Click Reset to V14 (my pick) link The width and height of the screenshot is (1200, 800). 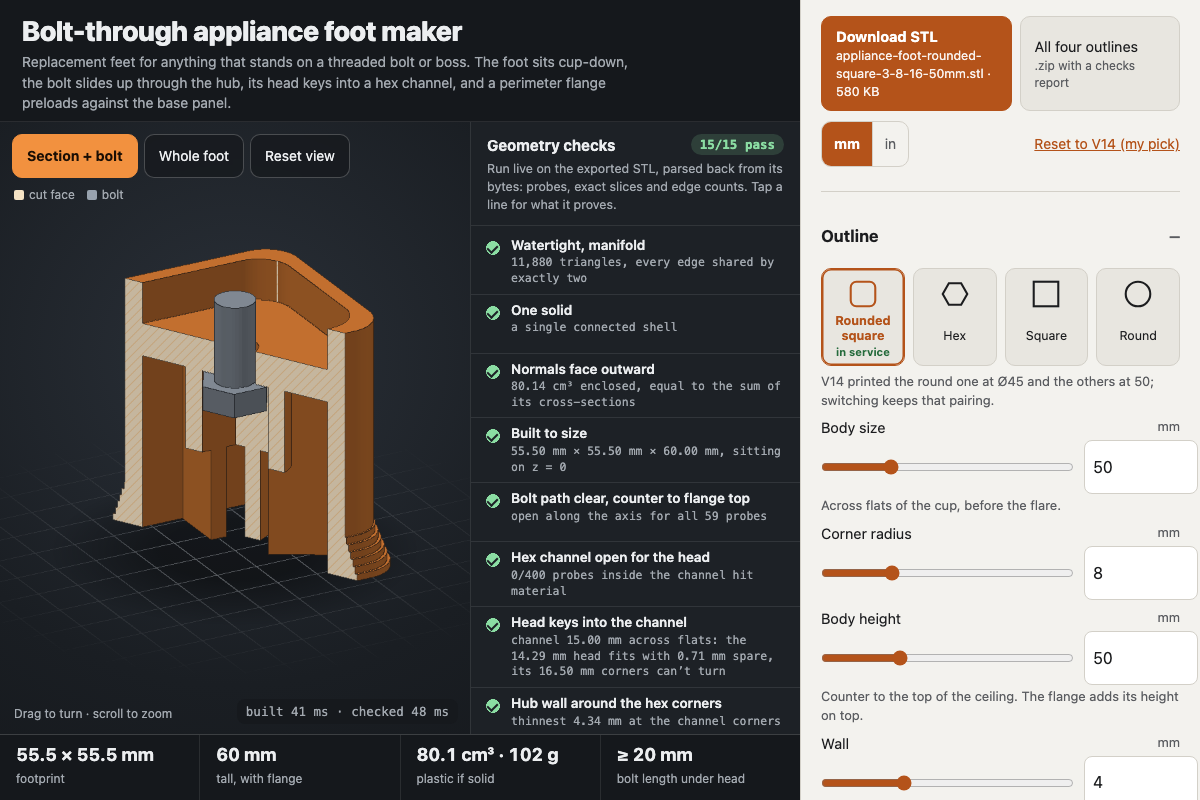click(1107, 144)
